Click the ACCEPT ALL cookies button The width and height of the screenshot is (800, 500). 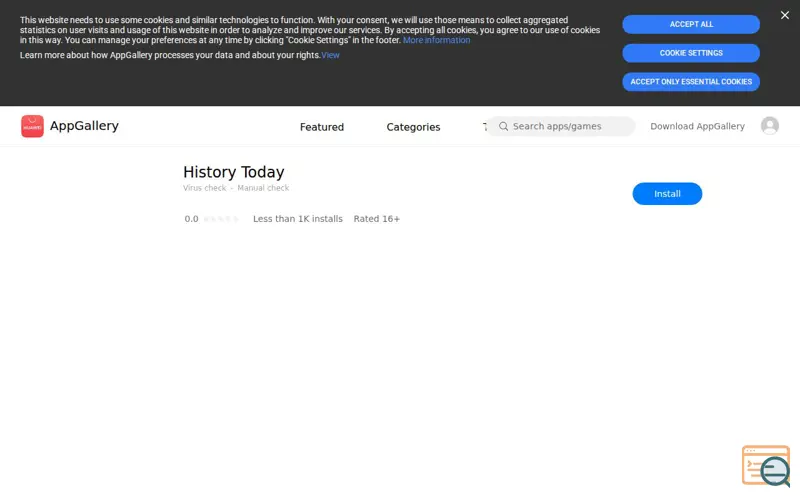[691, 24]
